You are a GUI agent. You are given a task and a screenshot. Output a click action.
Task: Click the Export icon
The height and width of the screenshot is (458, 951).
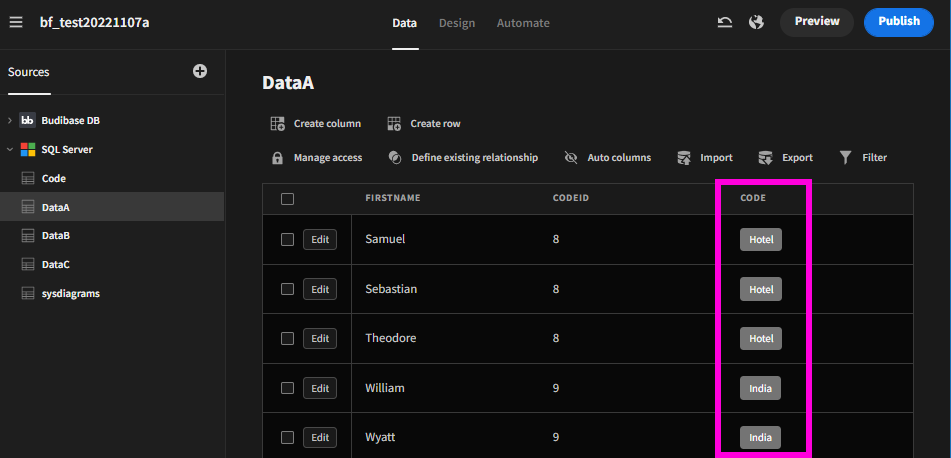765,158
